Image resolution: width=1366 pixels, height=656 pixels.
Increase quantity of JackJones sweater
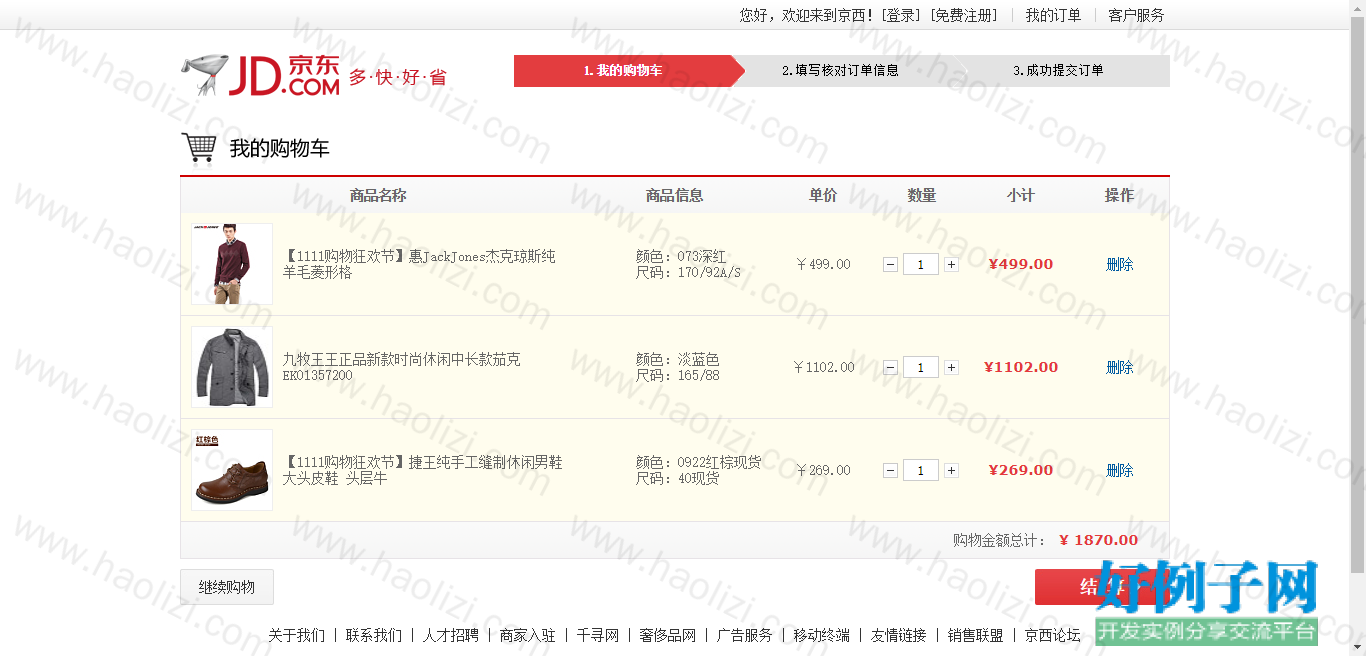(951, 265)
